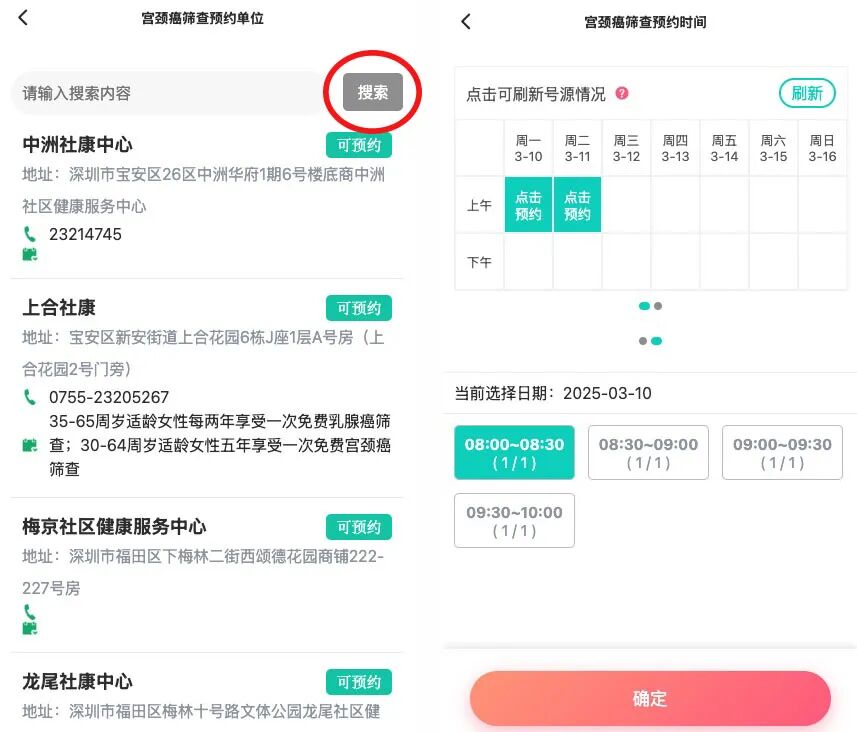Screen dimensions: 857x732
Task: Open the 龙尾社康中心 title
Action: (77, 682)
